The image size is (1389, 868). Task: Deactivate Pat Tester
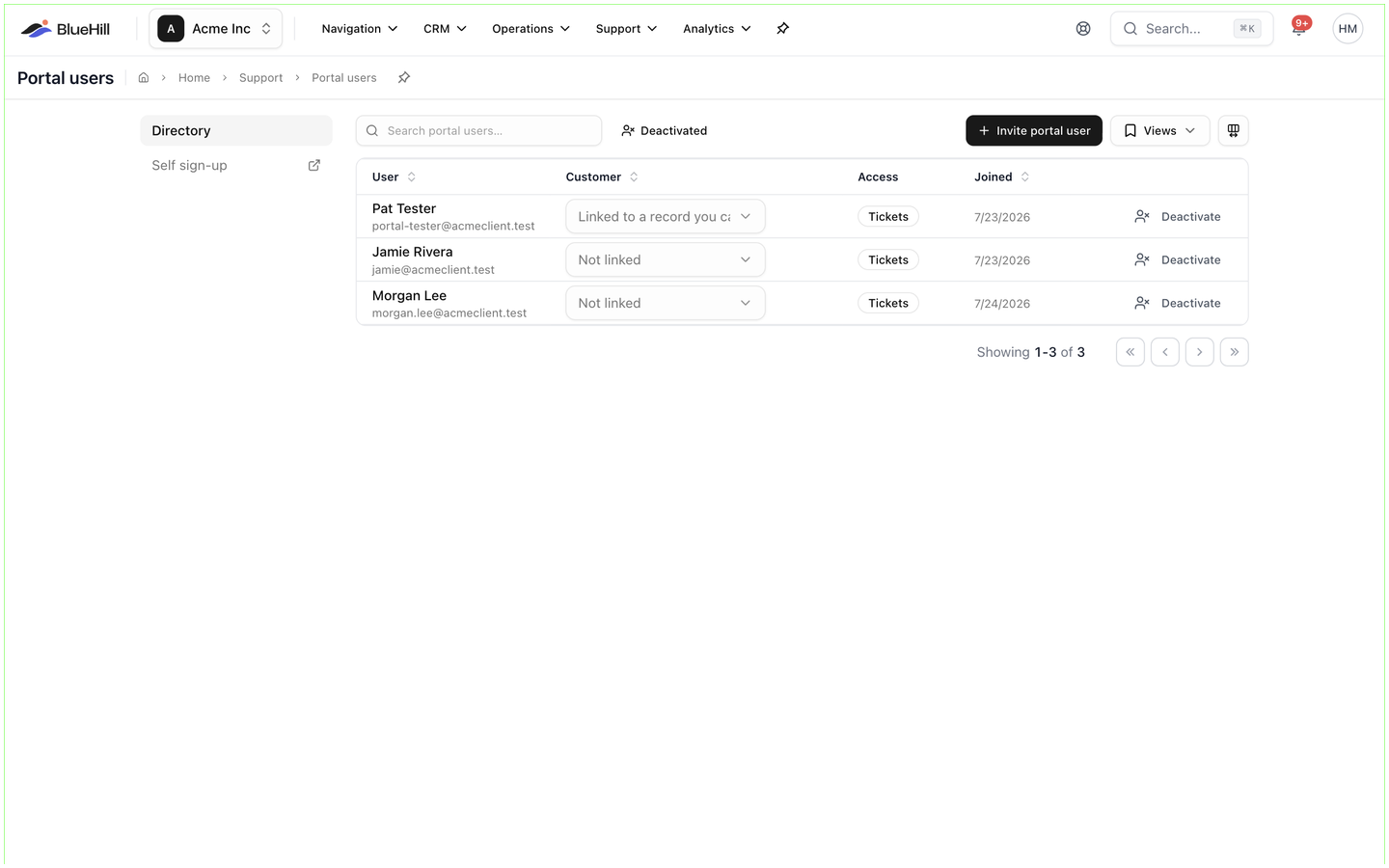tap(1178, 217)
